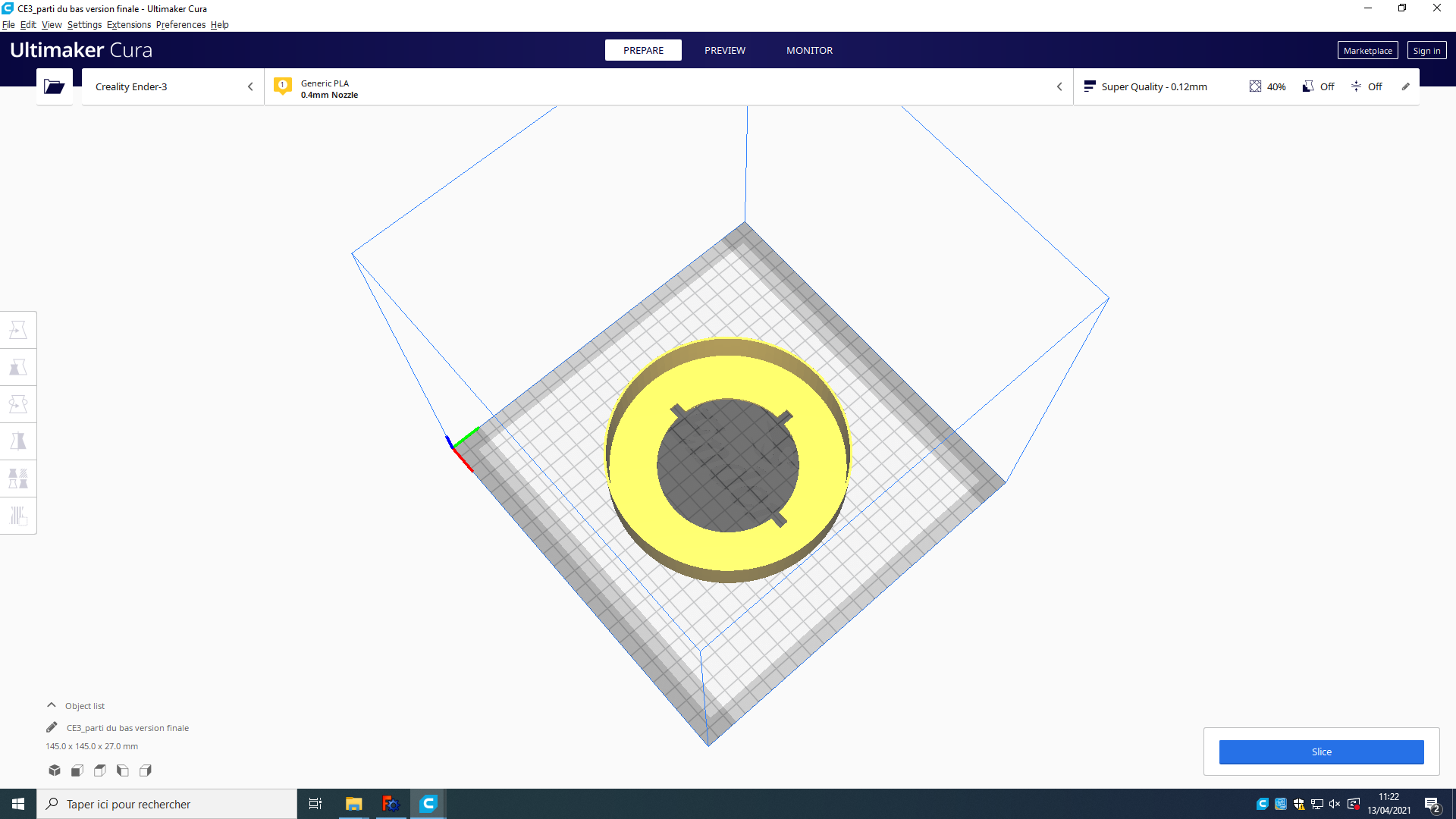
Task: Expand the Generic PLA material panel
Action: 667,86
